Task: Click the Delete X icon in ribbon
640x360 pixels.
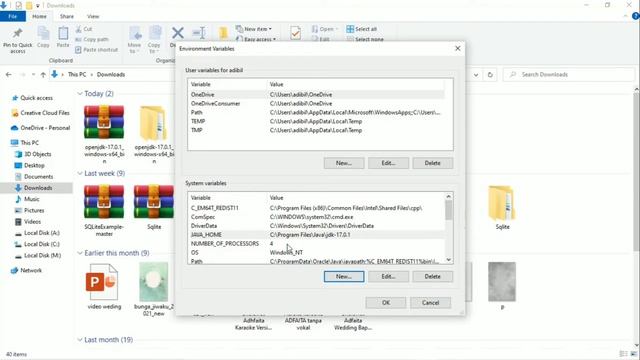Action: (x=178, y=33)
